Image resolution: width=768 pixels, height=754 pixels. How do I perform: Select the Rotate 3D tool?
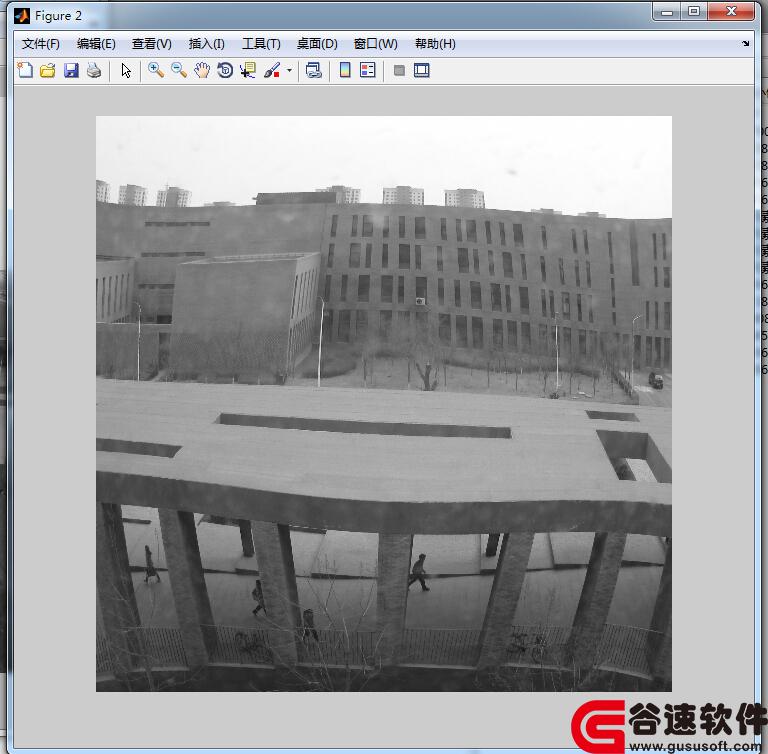(x=225, y=71)
